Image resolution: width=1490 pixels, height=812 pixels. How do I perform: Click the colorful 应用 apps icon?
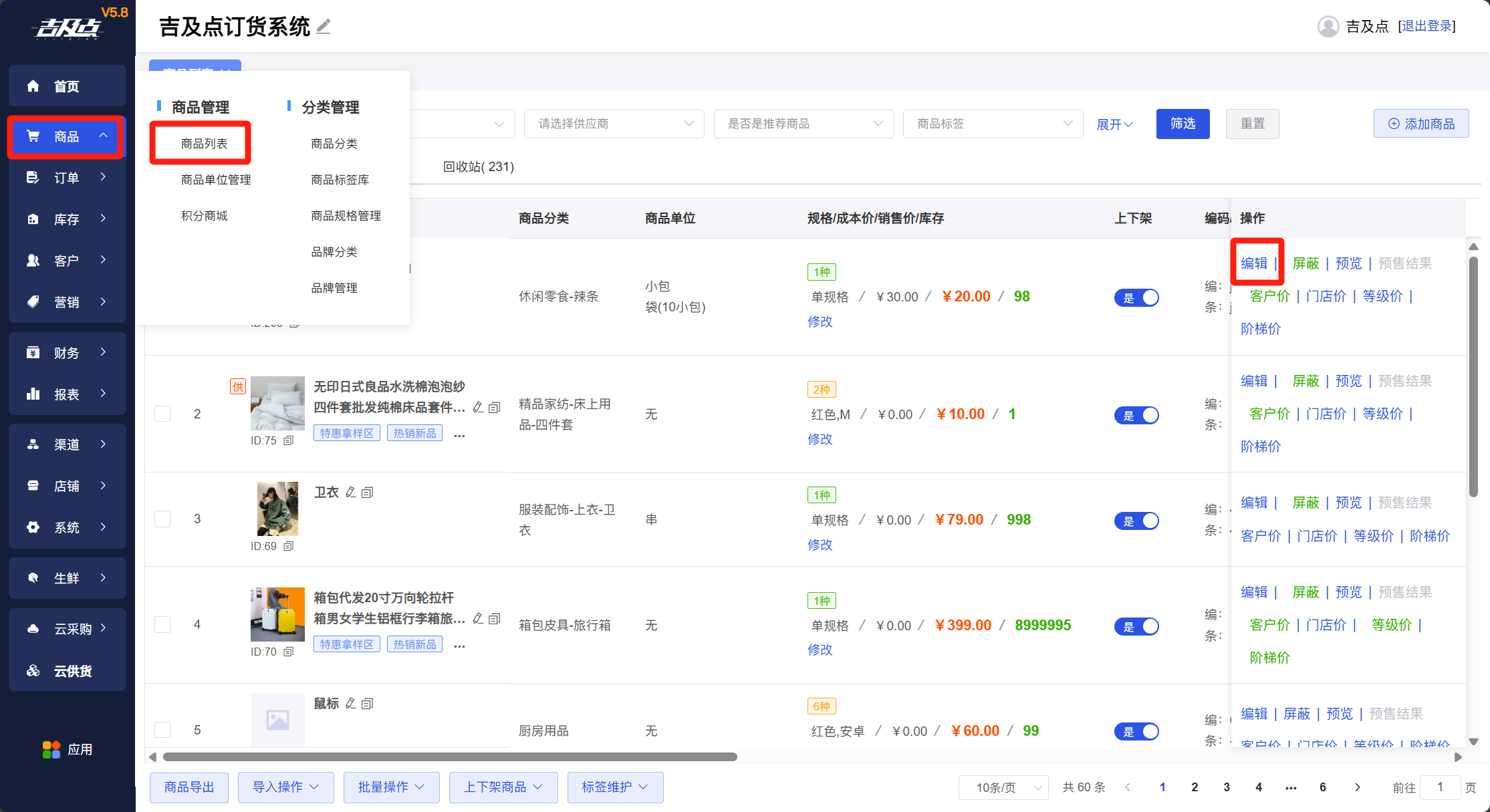(x=51, y=750)
